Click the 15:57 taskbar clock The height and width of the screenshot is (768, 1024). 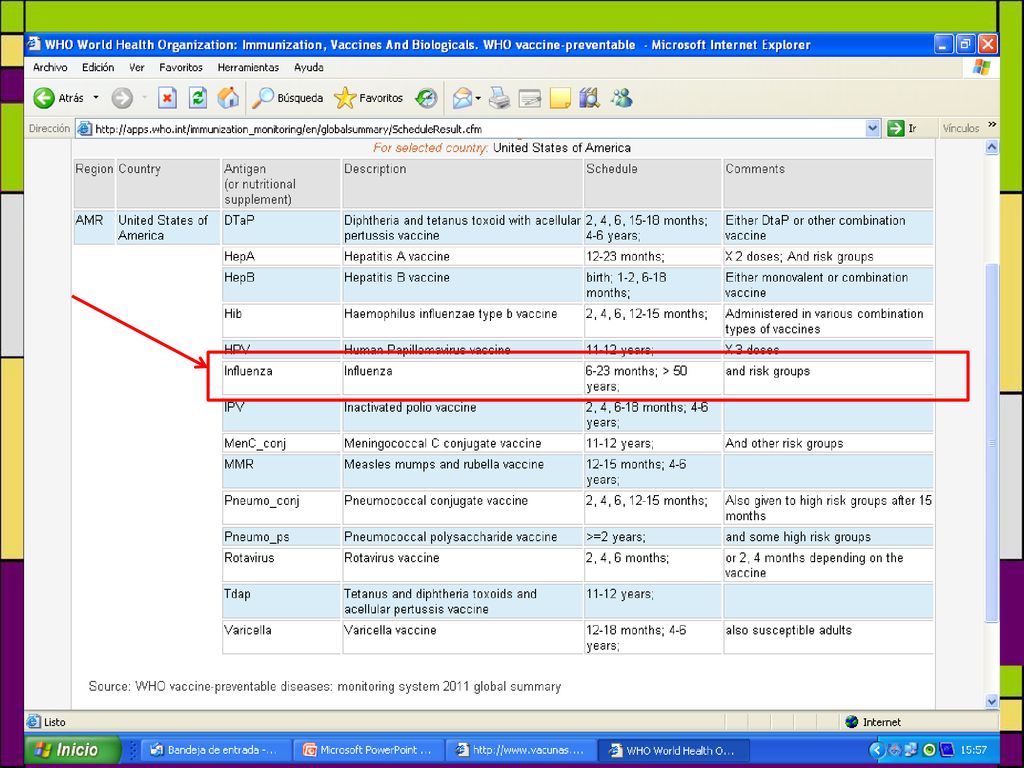[973, 750]
